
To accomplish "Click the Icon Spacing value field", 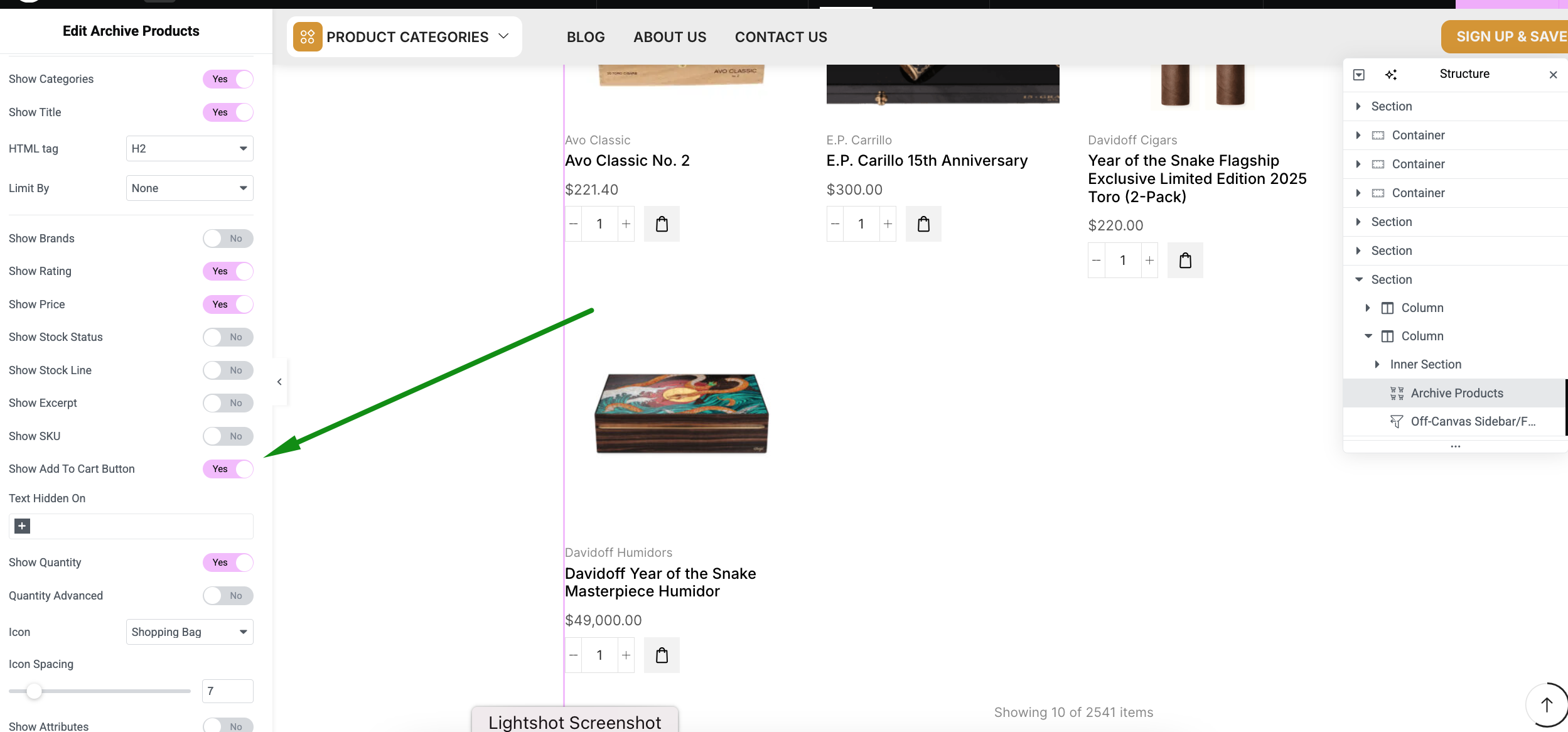I will 227,691.
